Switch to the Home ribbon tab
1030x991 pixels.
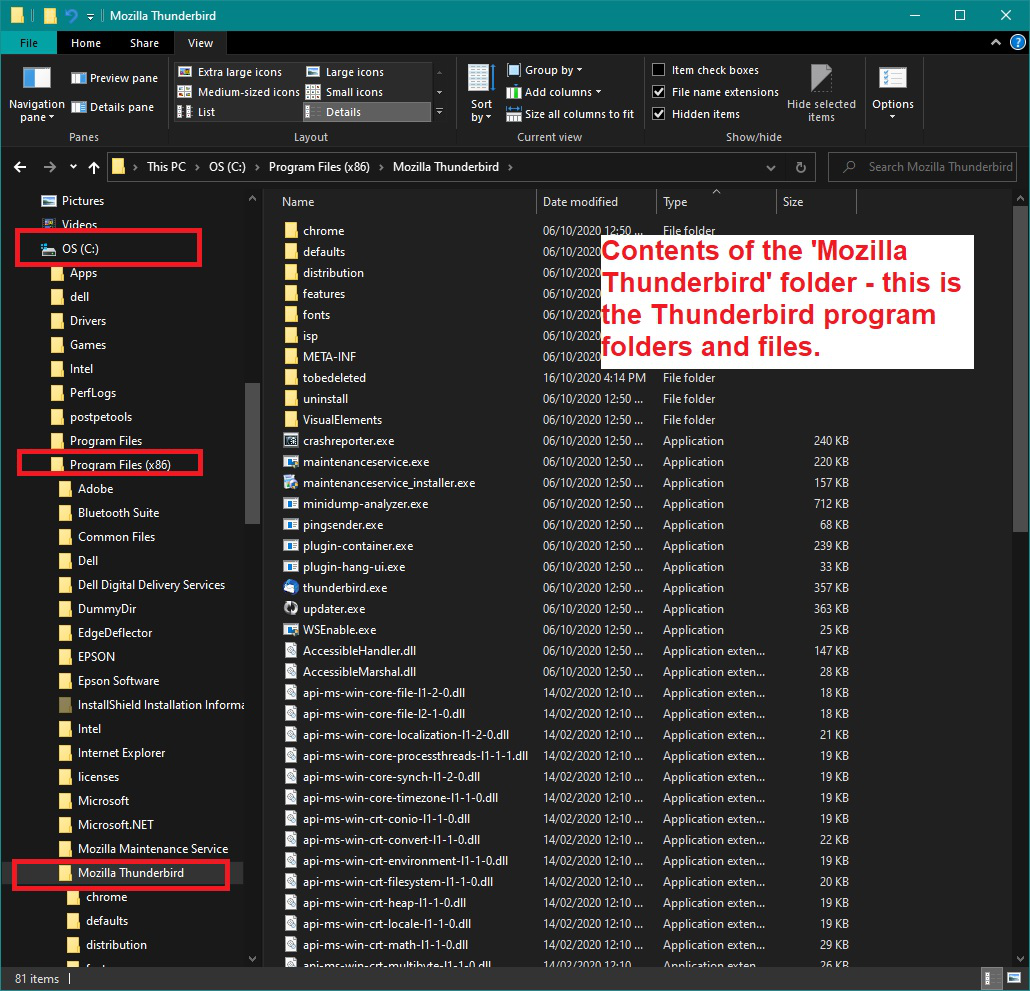[x=86, y=43]
